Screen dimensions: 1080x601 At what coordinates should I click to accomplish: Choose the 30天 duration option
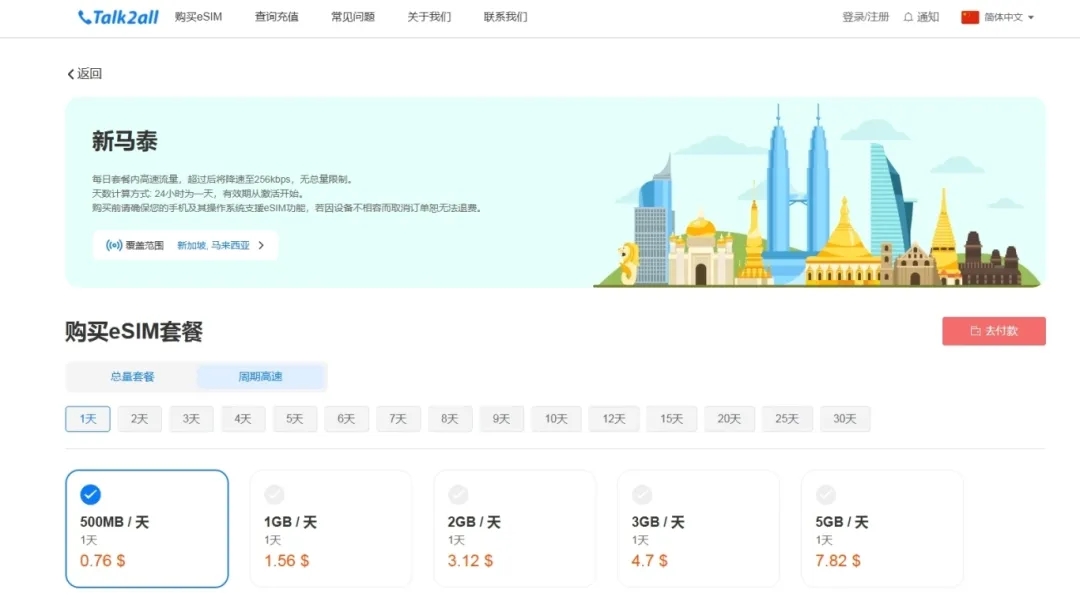[845, 419]
